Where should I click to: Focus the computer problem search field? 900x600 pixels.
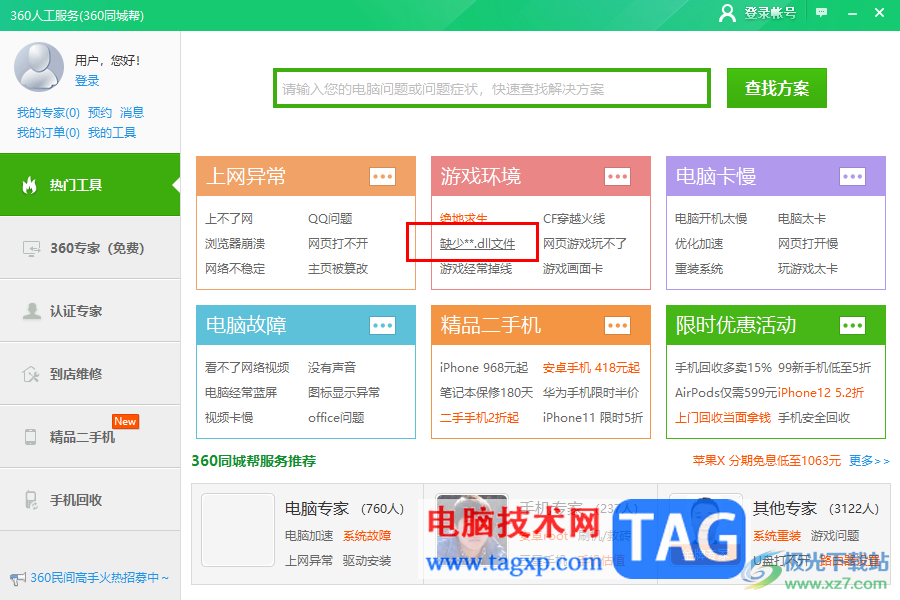(x=492, y=88)
